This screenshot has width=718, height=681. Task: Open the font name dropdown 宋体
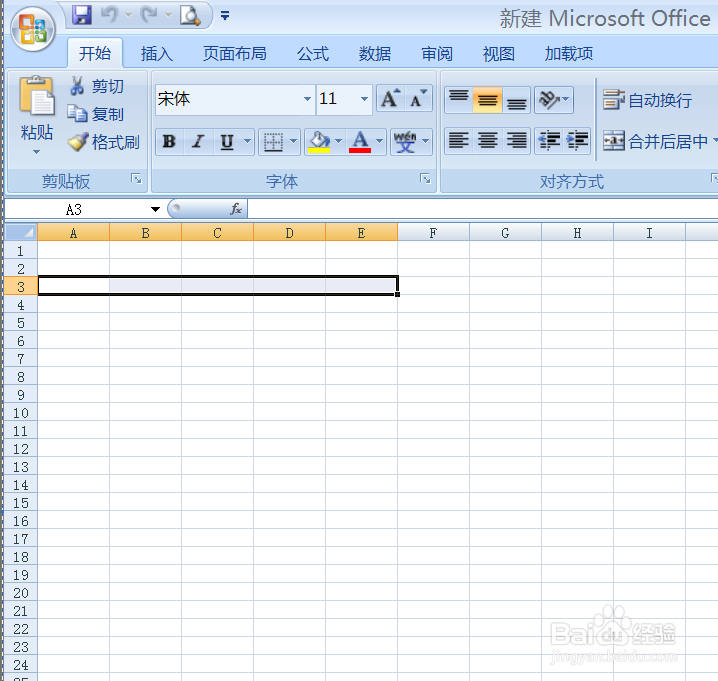(x=308, y=99)
